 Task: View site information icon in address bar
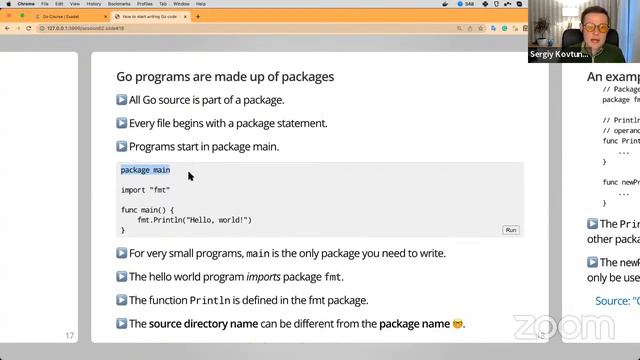42,28
